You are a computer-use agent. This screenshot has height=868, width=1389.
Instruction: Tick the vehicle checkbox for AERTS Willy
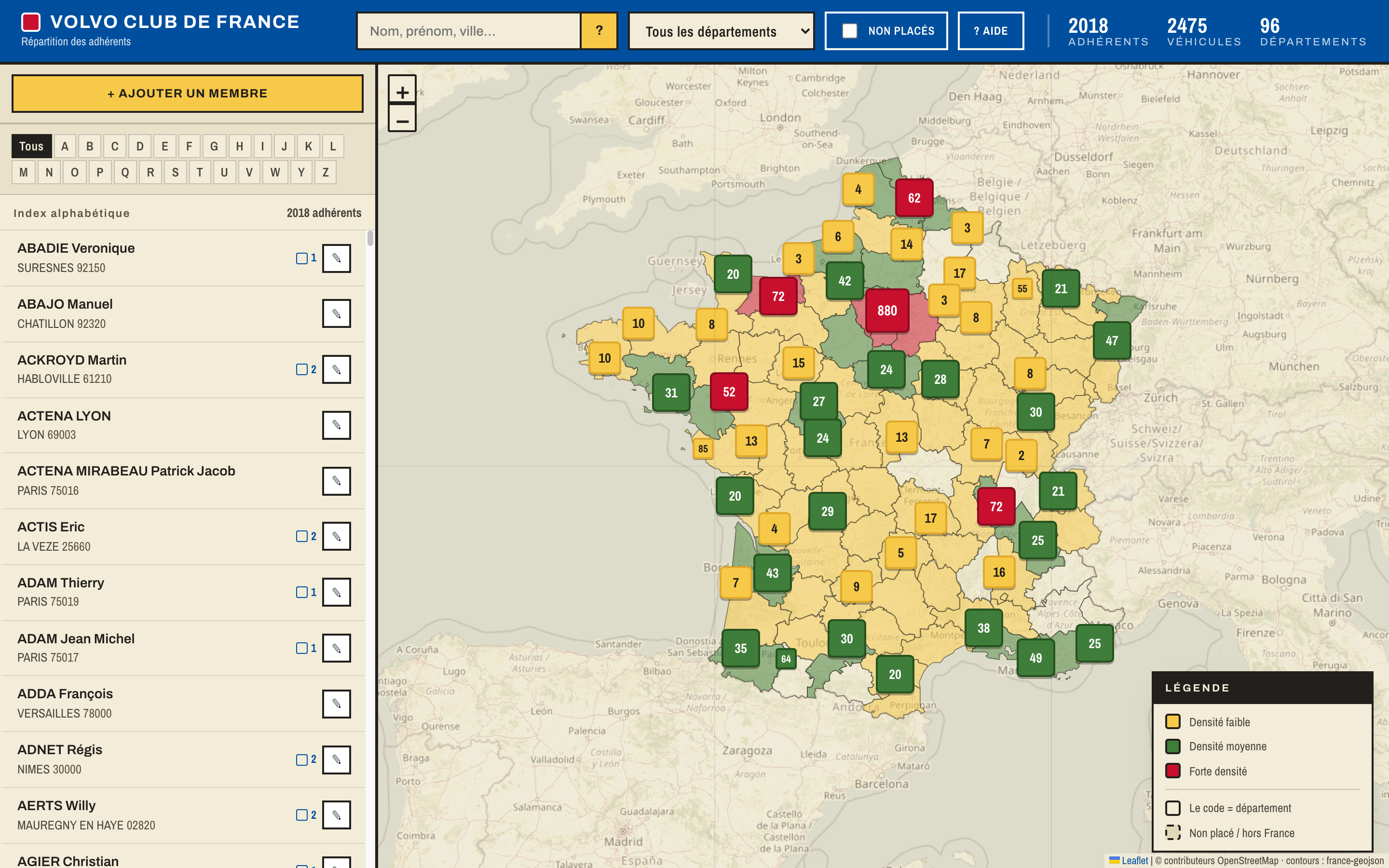302,815
